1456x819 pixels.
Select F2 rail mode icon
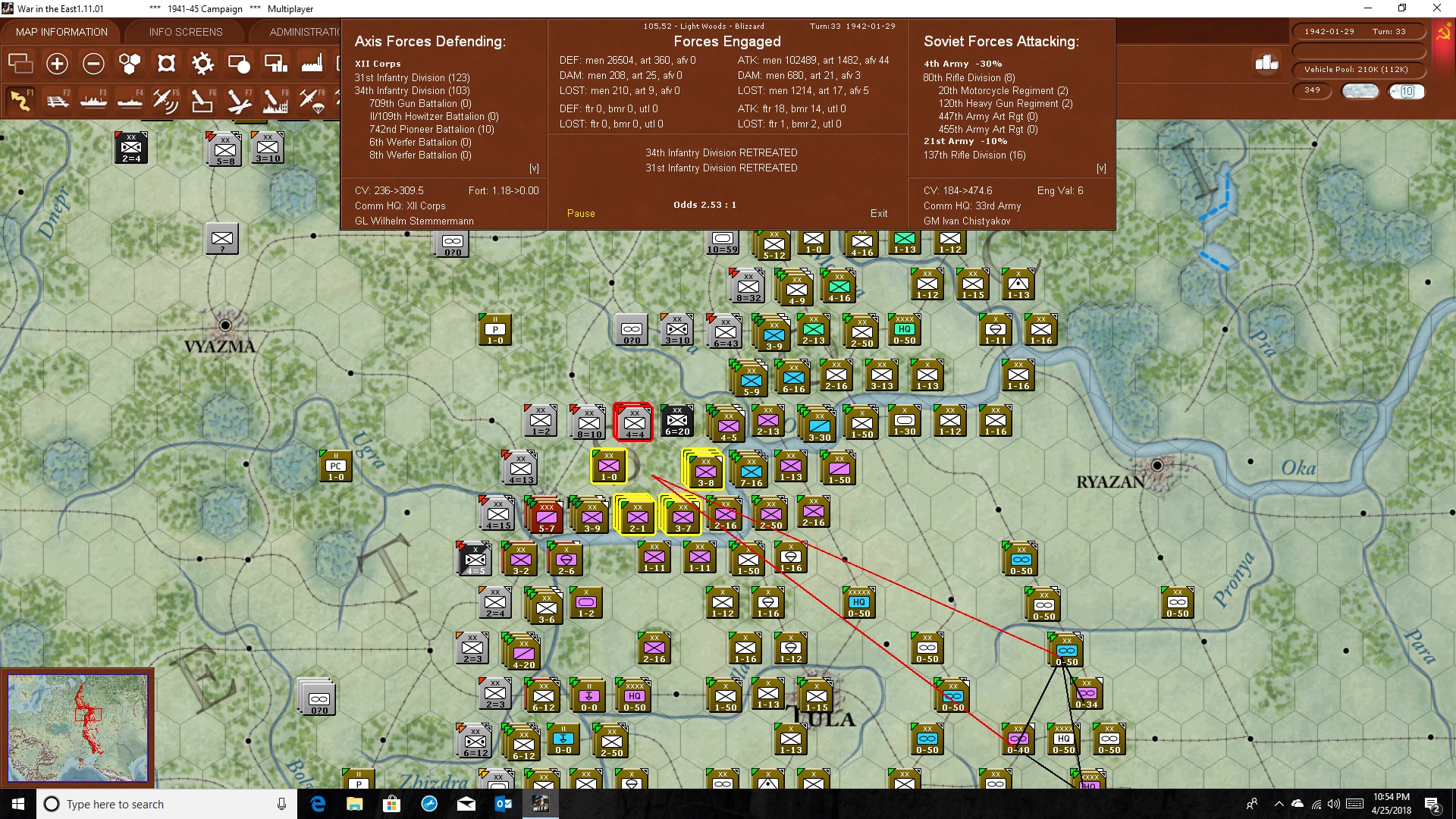tap(57, 100)
